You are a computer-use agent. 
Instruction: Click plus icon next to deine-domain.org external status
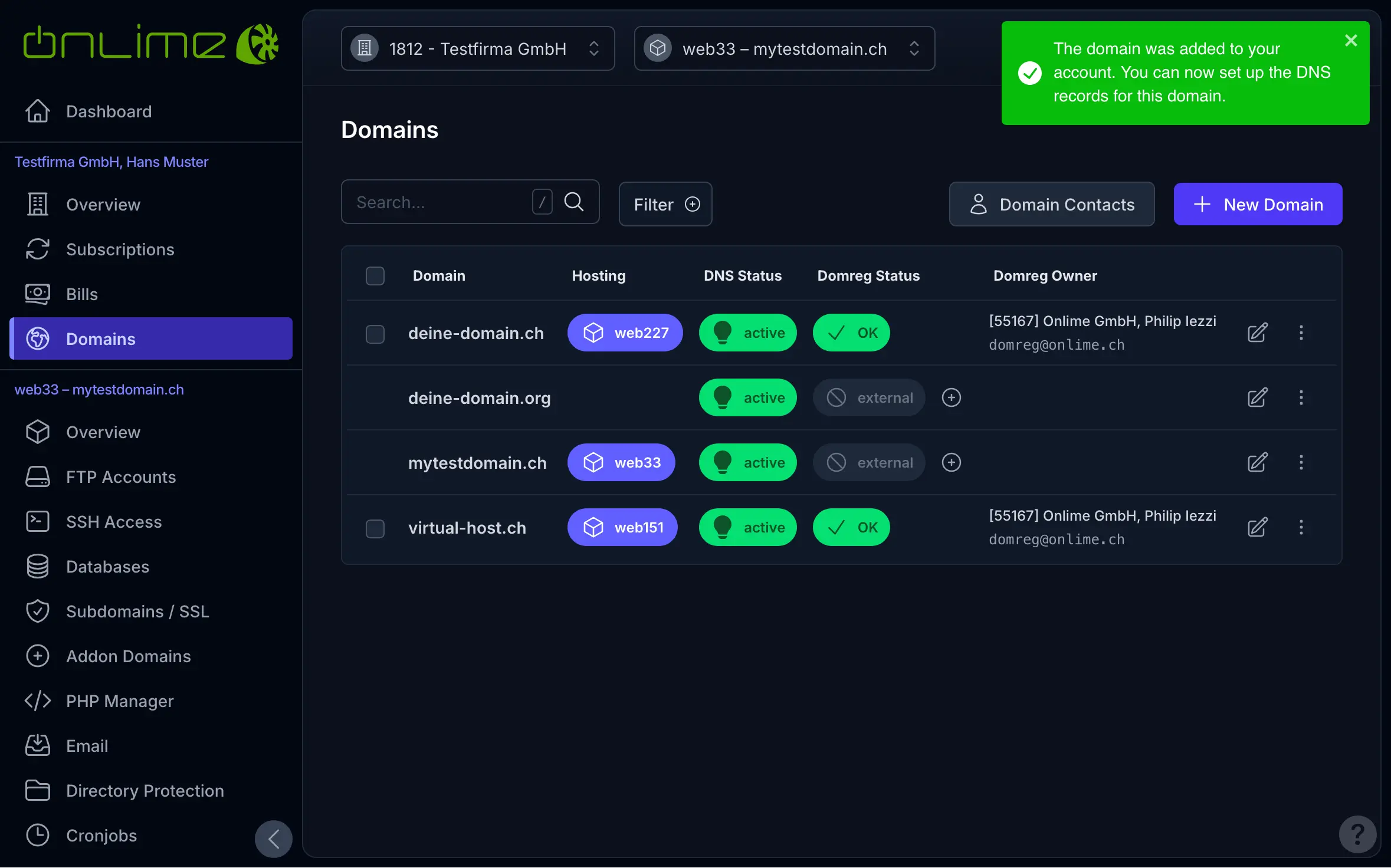pos(951,397)
